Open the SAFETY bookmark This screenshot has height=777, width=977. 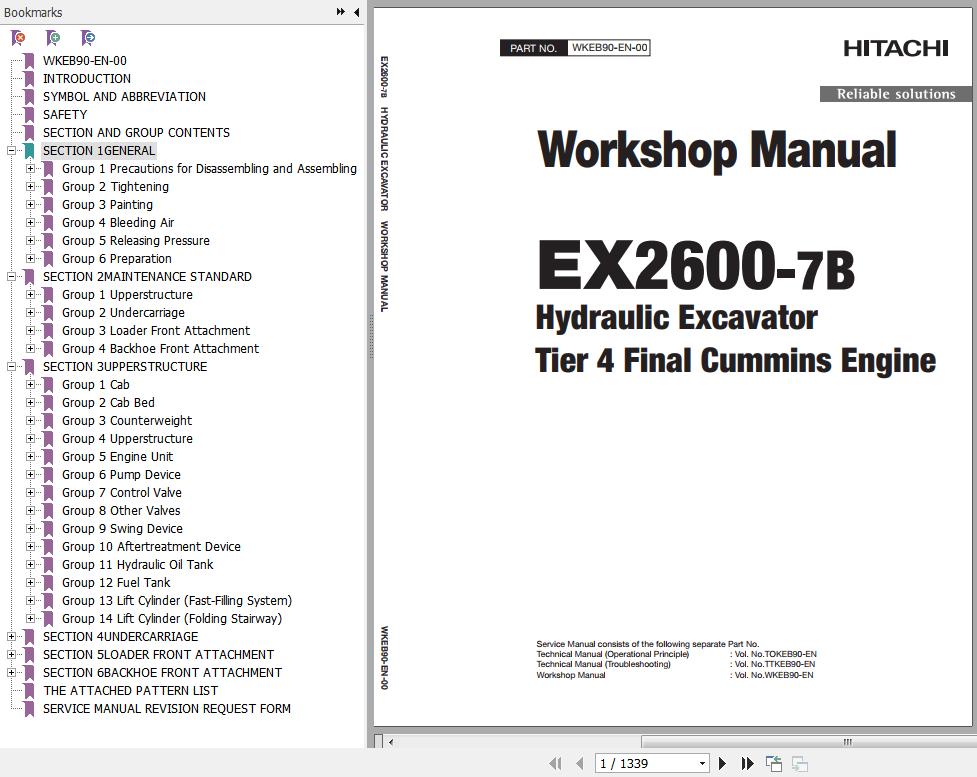pos(65,115)
